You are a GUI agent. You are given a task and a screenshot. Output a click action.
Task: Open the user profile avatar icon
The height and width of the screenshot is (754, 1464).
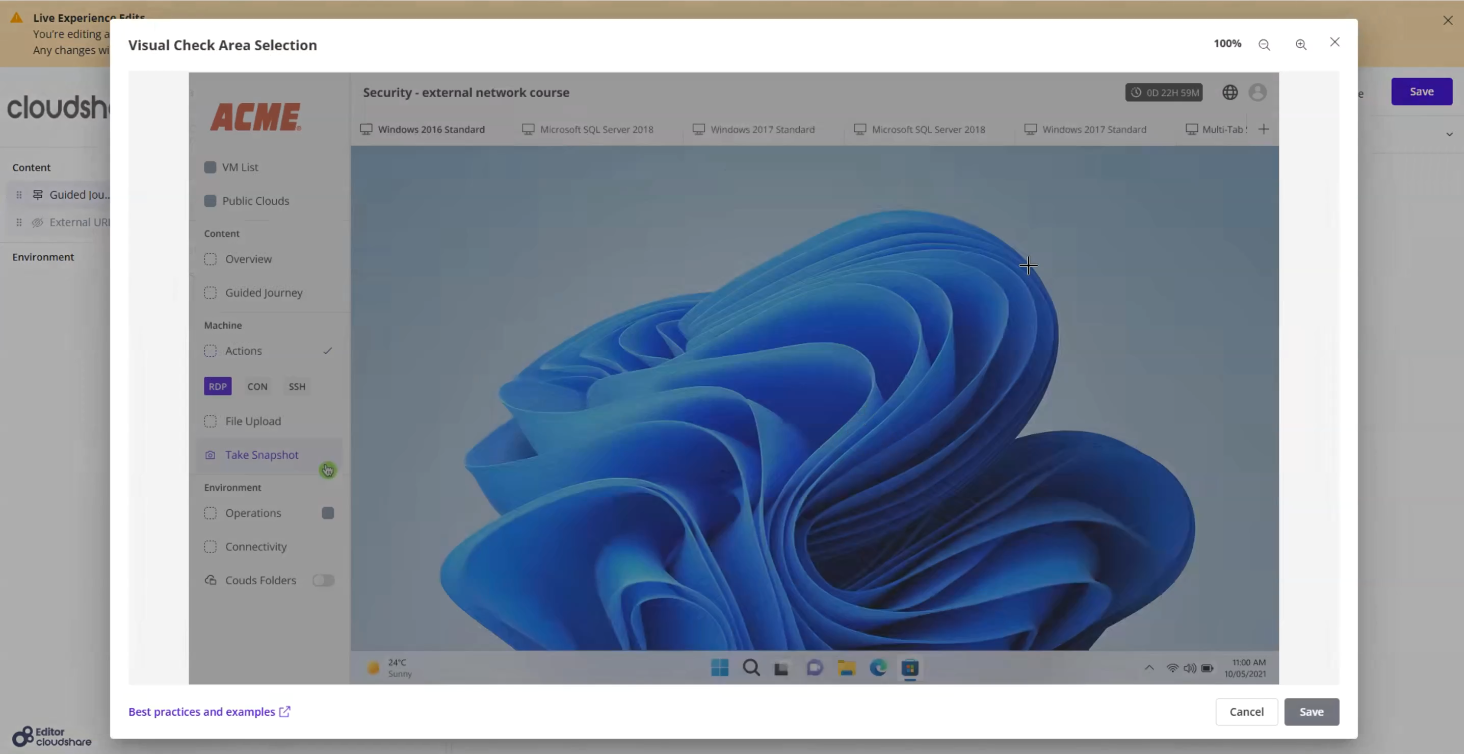point(1258,92)
